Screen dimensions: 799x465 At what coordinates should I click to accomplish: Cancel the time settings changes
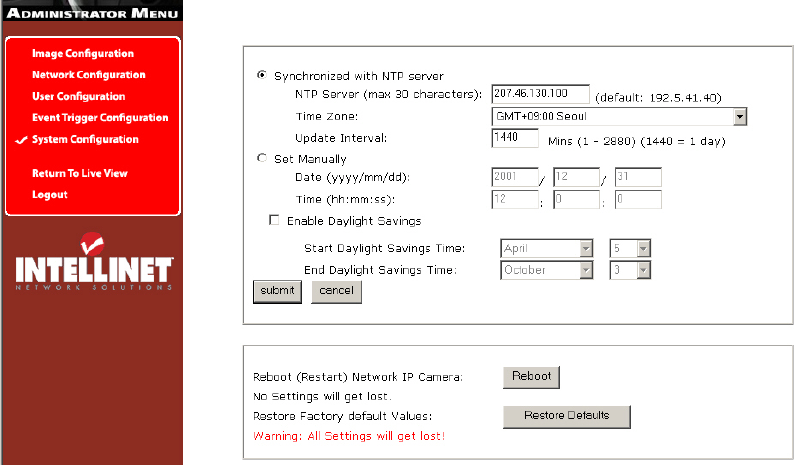[336, 291]
